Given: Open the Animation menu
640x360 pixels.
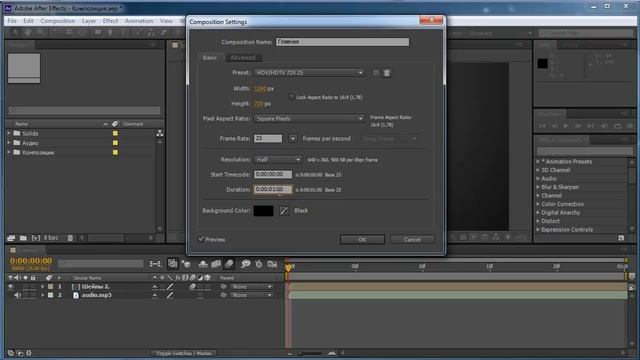Looking at the screenshot, I should point(139,21).
